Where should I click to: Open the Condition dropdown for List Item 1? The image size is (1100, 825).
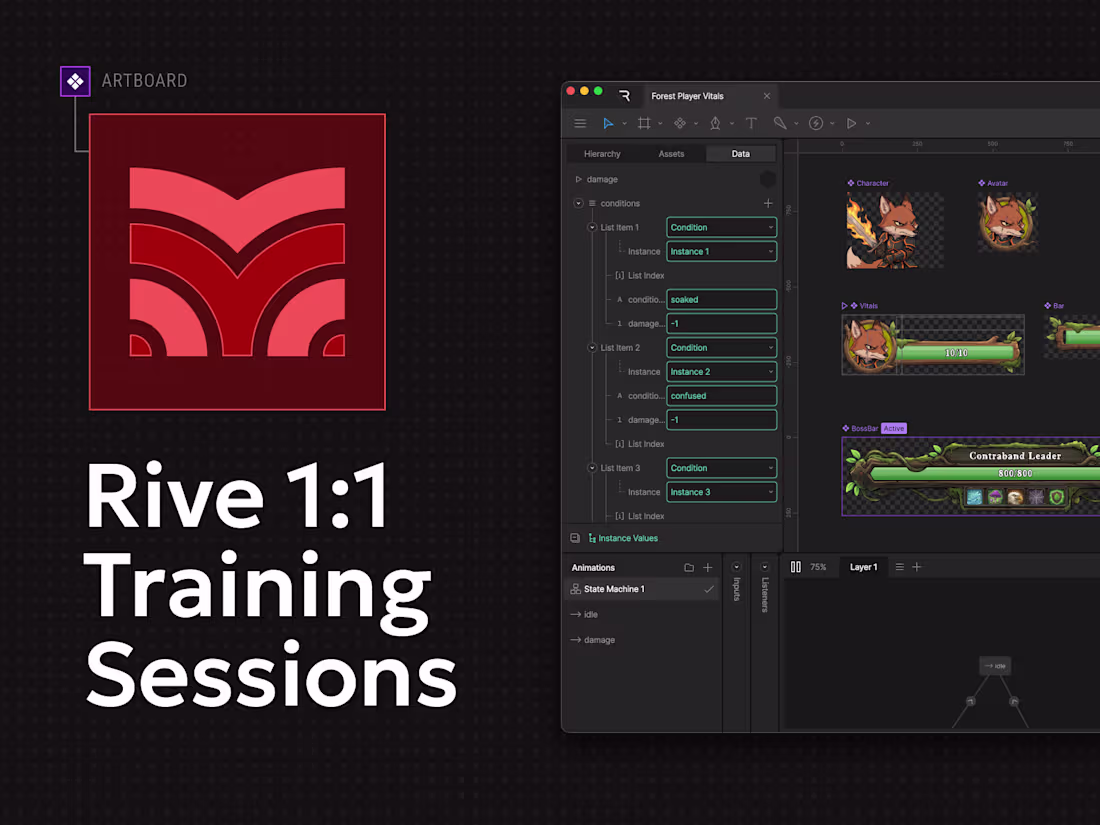click(721, 227)
